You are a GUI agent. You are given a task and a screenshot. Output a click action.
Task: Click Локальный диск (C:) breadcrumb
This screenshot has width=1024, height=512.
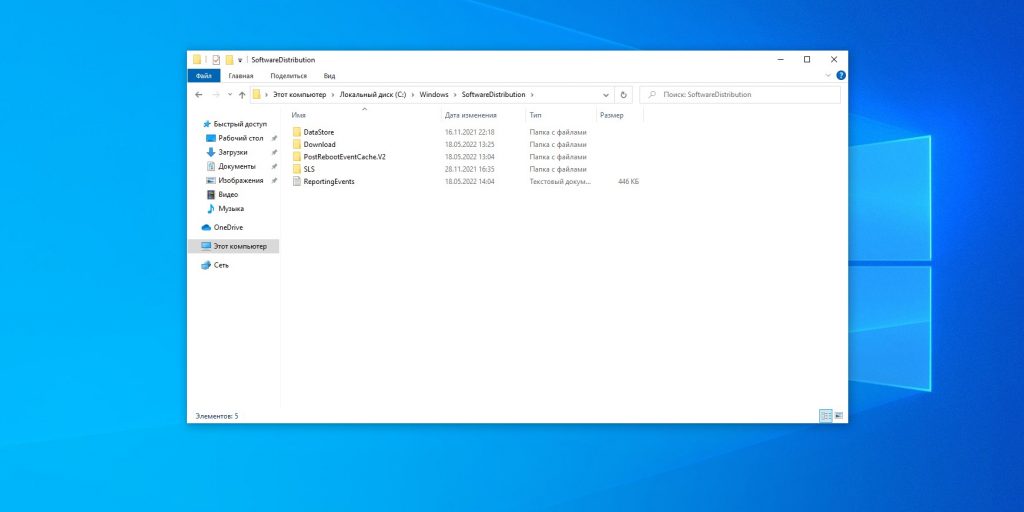(372, 95)
